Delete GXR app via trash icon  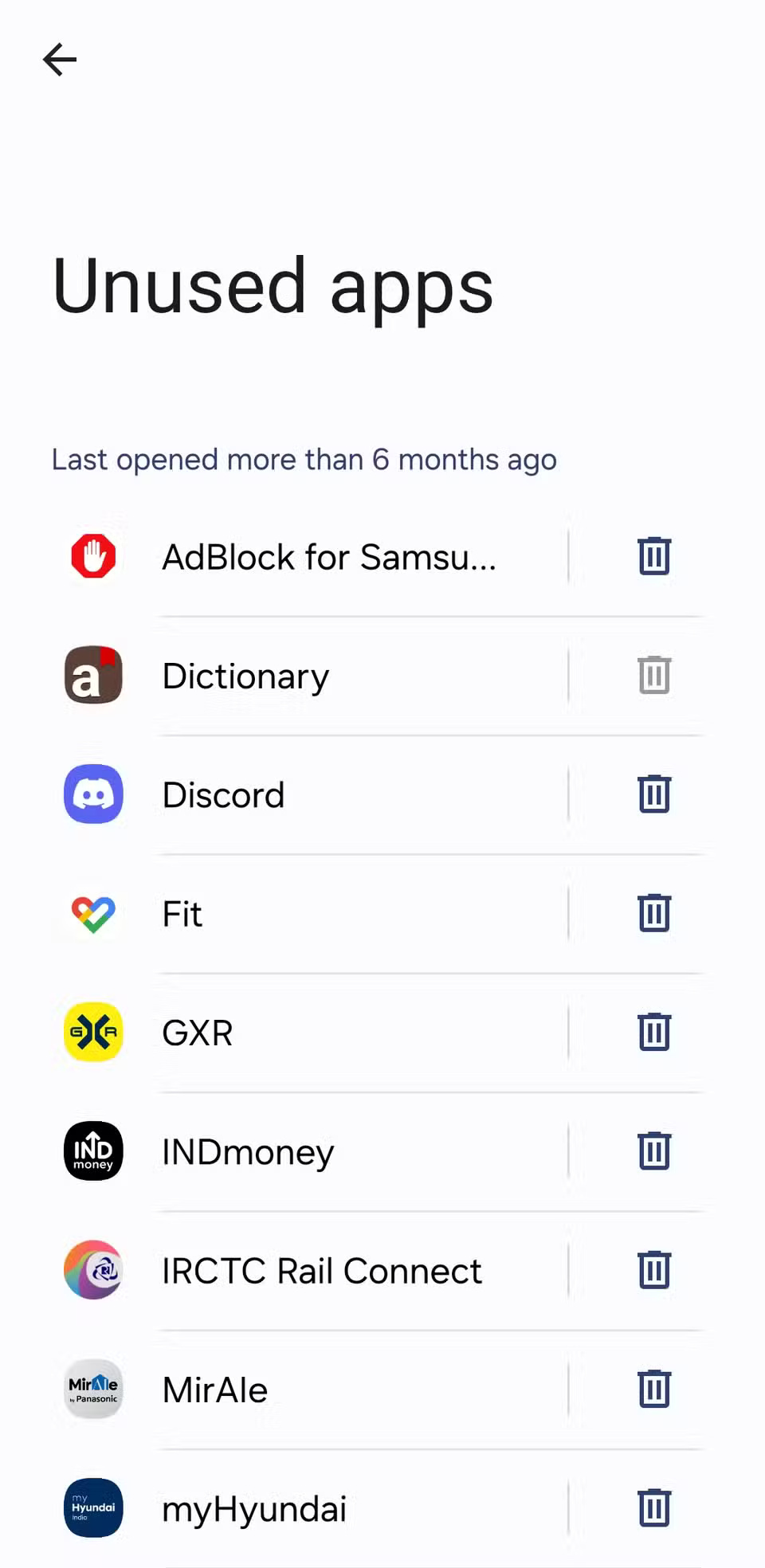click(x=653, y=1032)
